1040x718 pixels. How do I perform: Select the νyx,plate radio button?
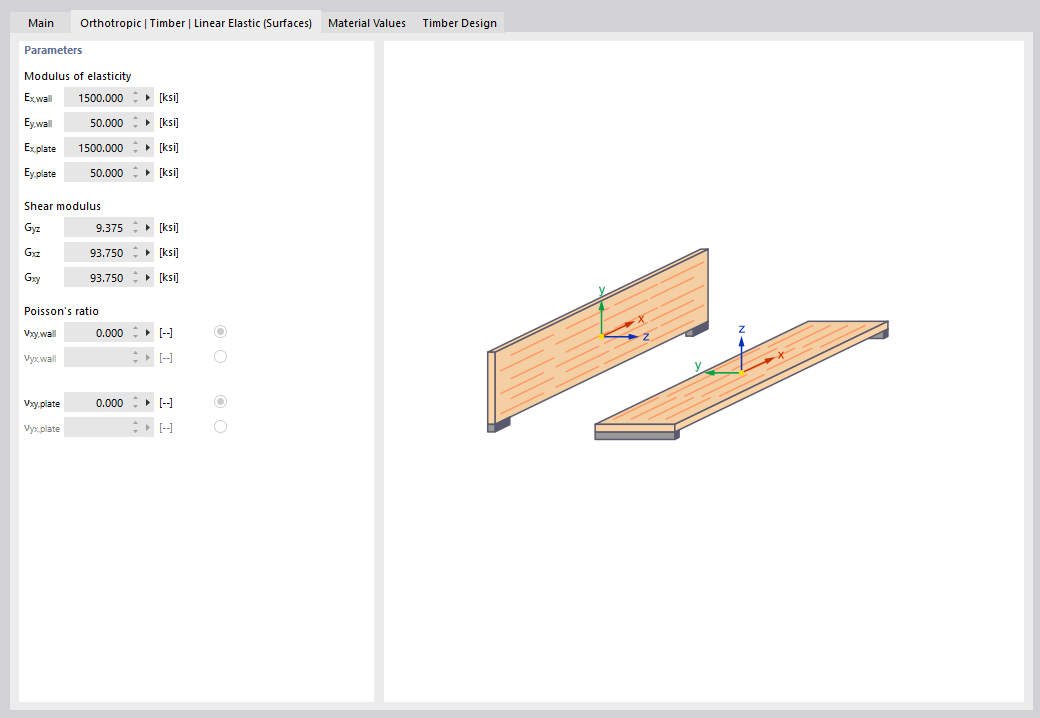[x=220, y=426]
